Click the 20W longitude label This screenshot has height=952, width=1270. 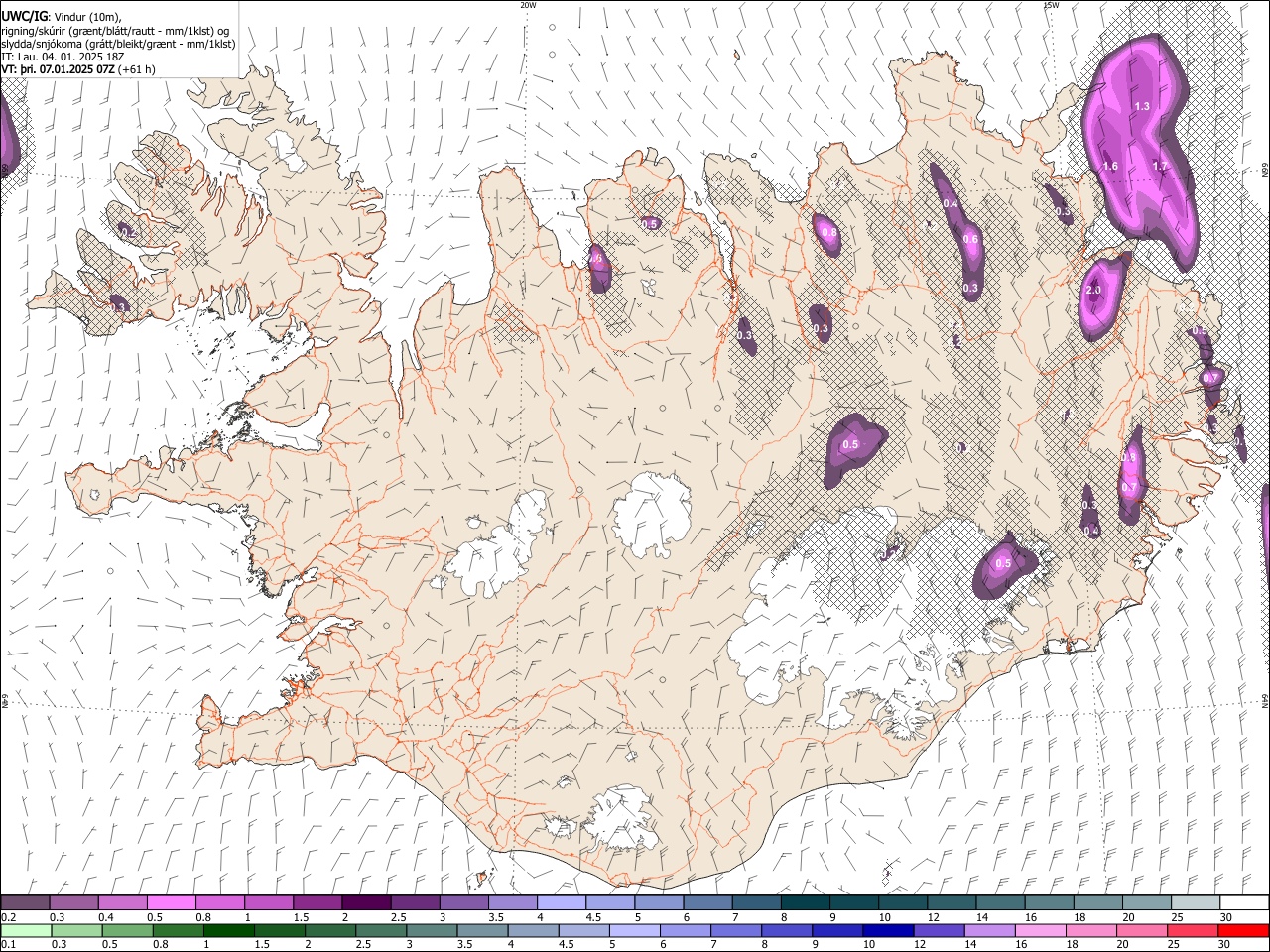point(529,5)
